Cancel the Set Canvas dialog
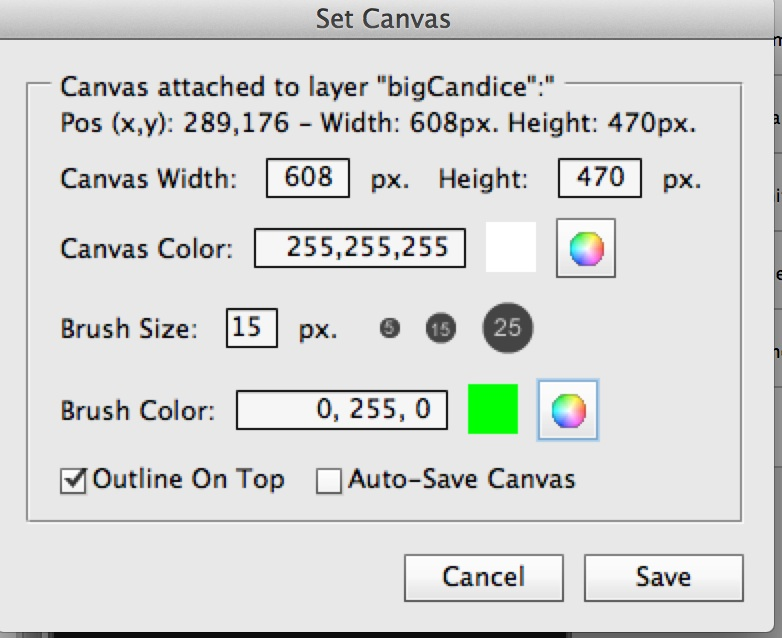 pos(484,578)
